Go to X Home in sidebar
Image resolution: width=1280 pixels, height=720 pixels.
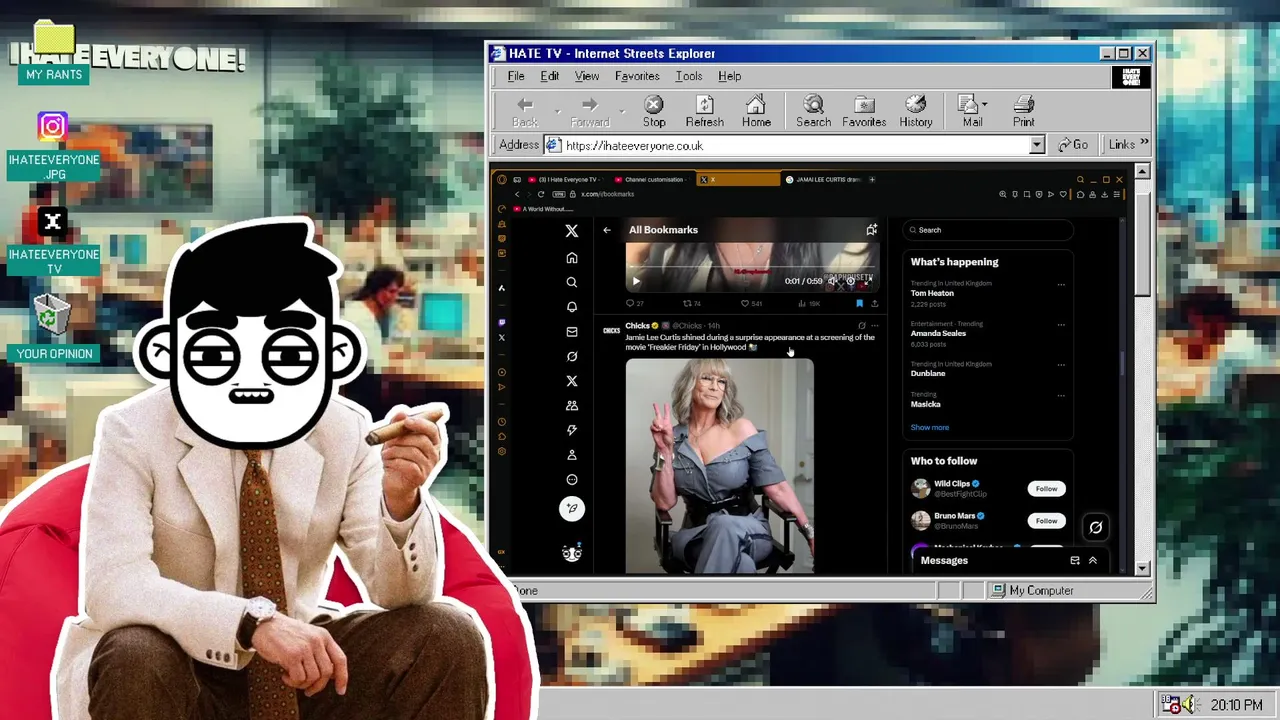[572, 258]
